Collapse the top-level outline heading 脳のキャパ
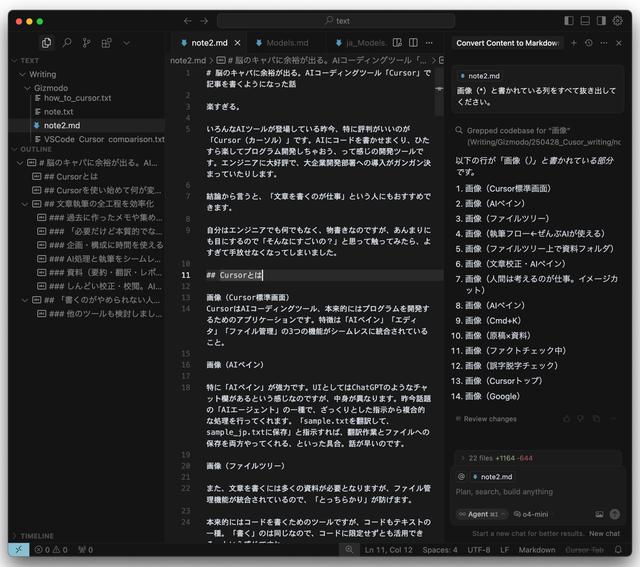Image resolution: width=640 pixels, height=567 pixels. coord(20,163)
